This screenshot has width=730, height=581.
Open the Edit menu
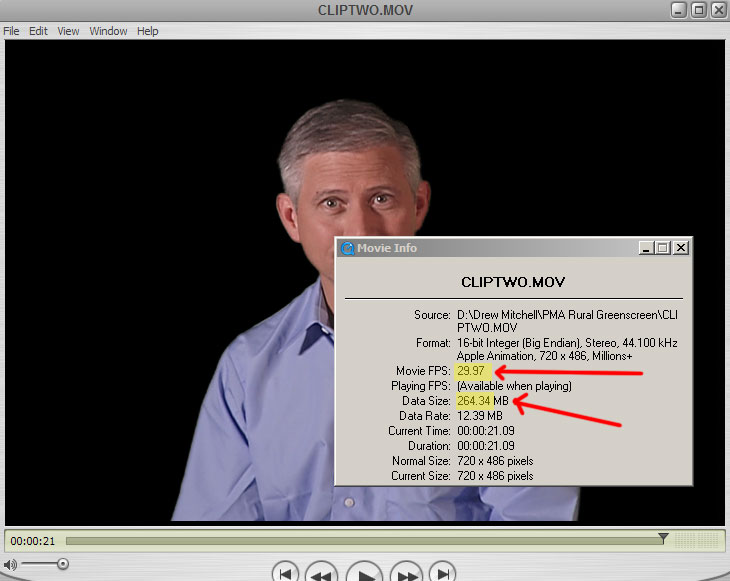[x=38, y=31]
